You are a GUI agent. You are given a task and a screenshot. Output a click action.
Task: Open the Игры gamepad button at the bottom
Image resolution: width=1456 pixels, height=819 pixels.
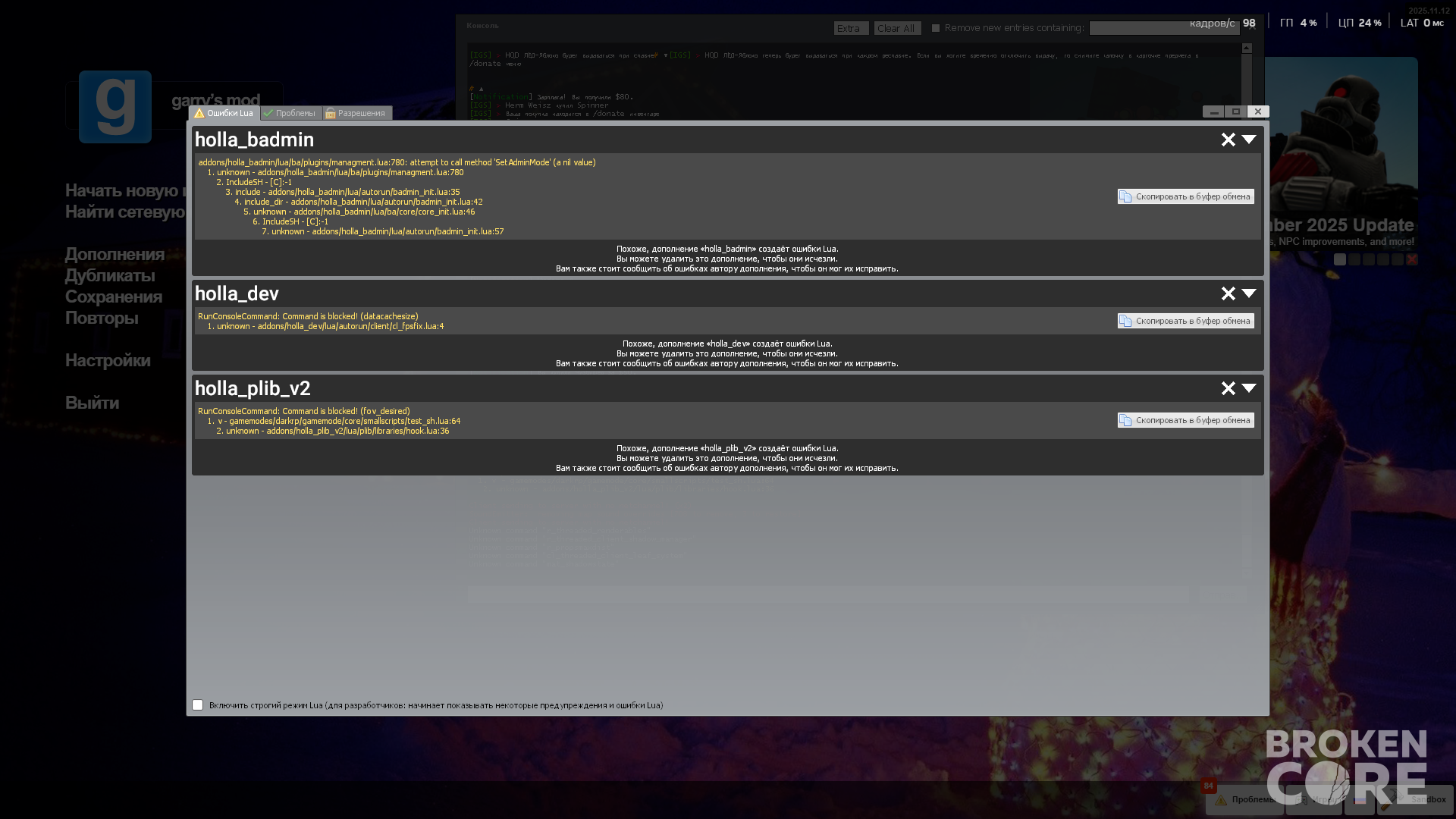pos(1314,799)
